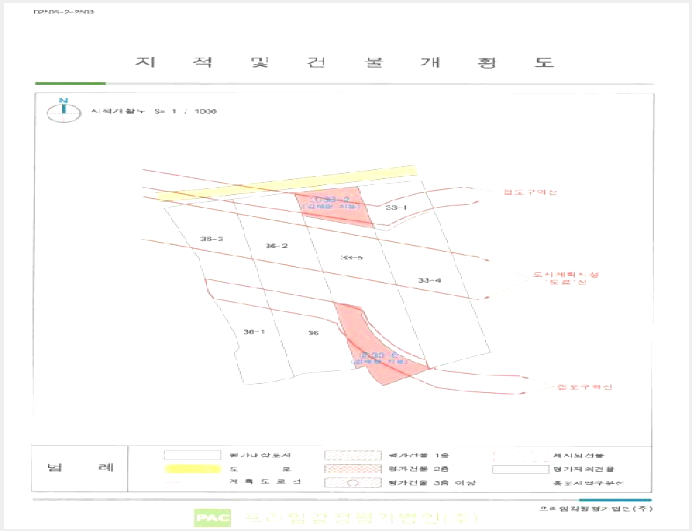Click the legend text '용도지역구분선'
Screen dimensions: 692x531
(588, 483)
